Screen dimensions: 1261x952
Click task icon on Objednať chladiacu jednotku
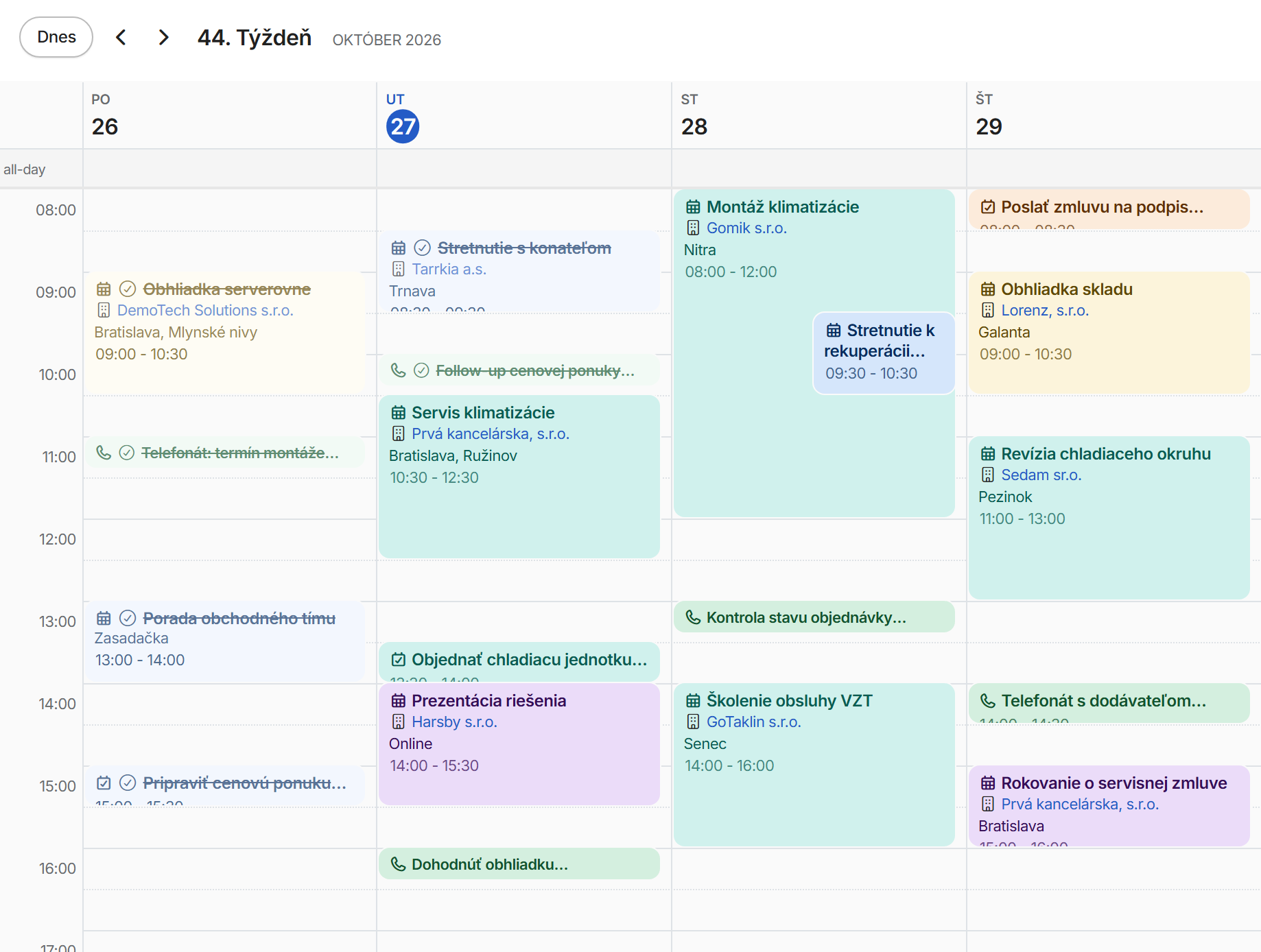[x=399, y=659]
